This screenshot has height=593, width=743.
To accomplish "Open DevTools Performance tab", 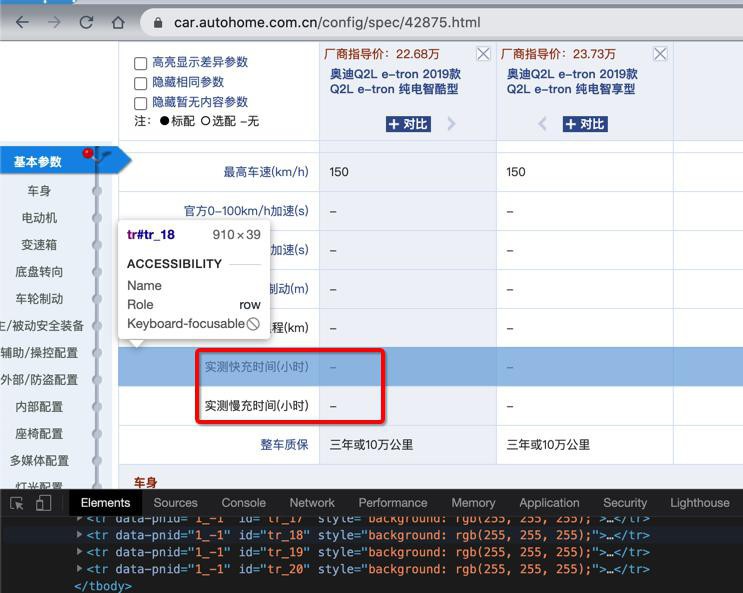I will (x=393, y=503).
